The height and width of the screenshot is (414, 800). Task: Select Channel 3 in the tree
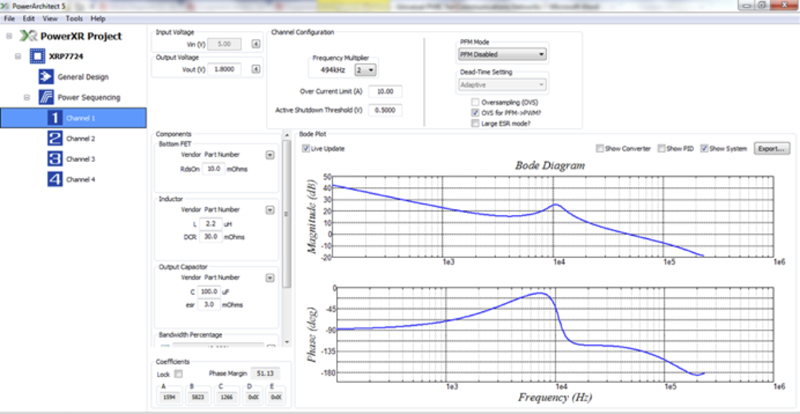click(x=81, y=159)
